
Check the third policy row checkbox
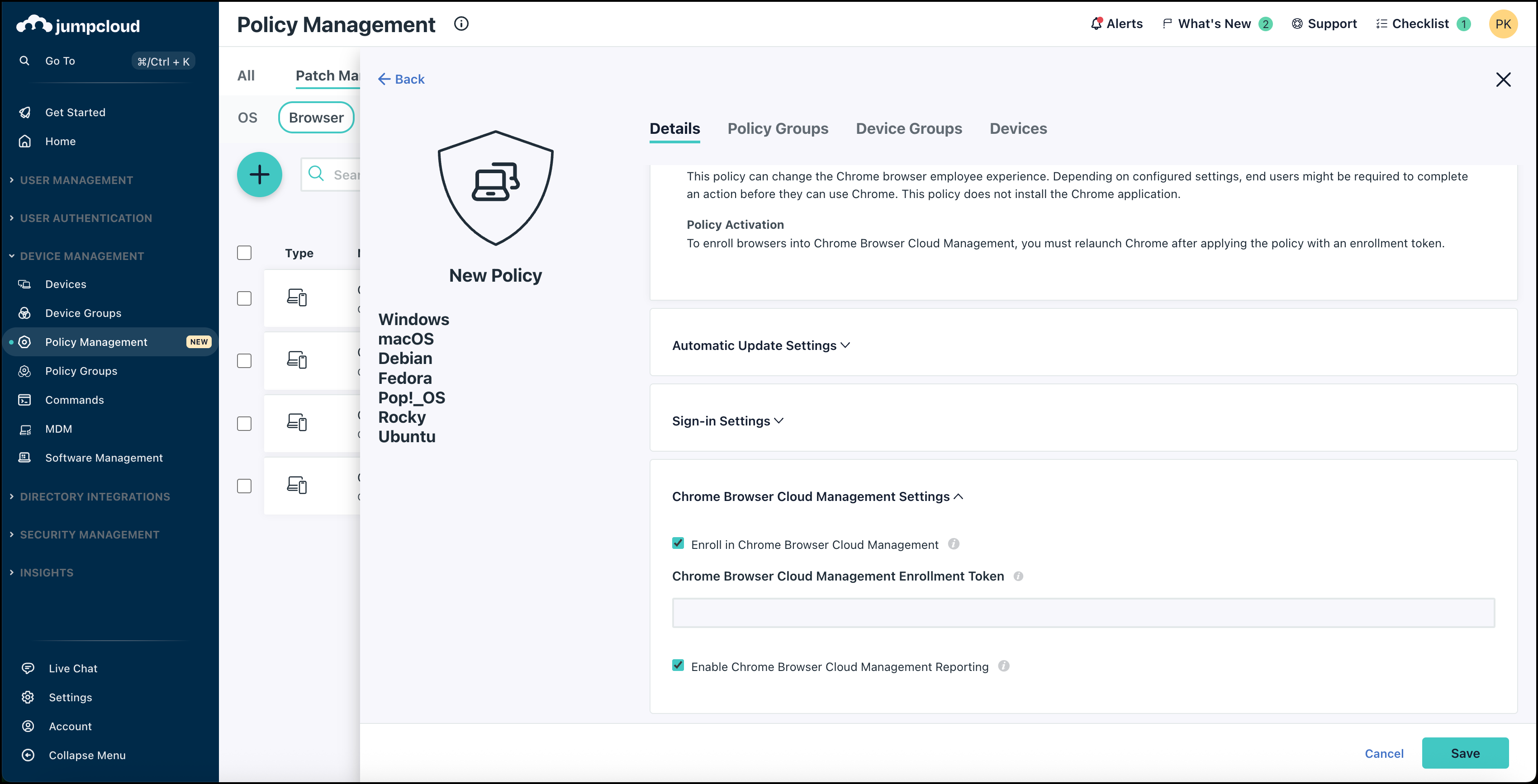pos(244,424)
